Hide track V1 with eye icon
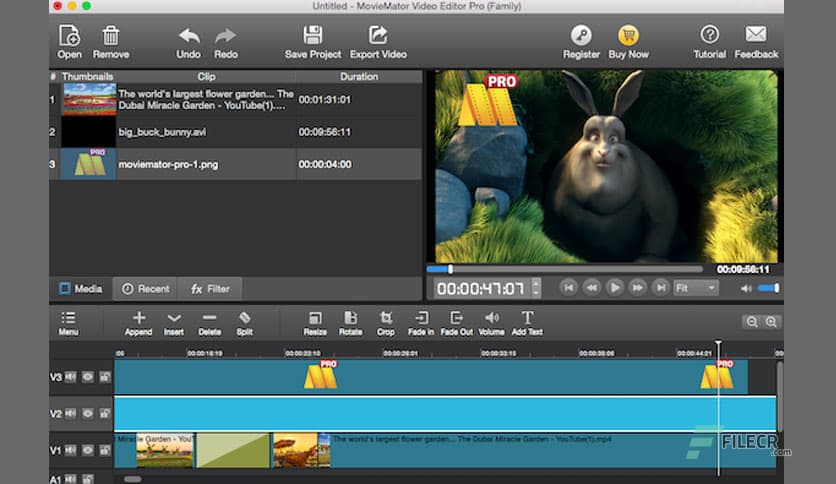 point(88,450)
